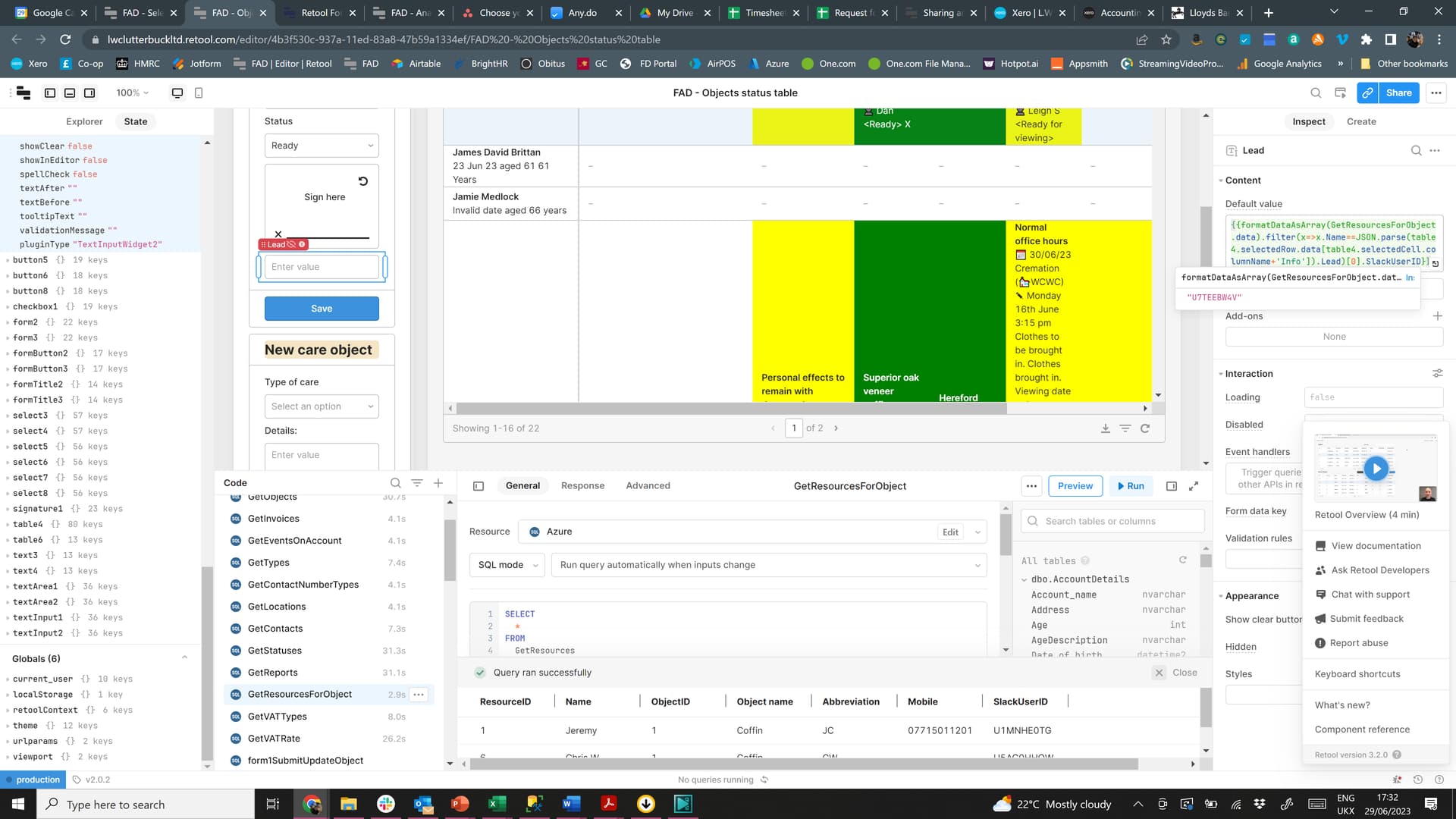1456x819 pixels.
Task: Toggle the bottom panel layout icon
Action: [x=70, y=93]
